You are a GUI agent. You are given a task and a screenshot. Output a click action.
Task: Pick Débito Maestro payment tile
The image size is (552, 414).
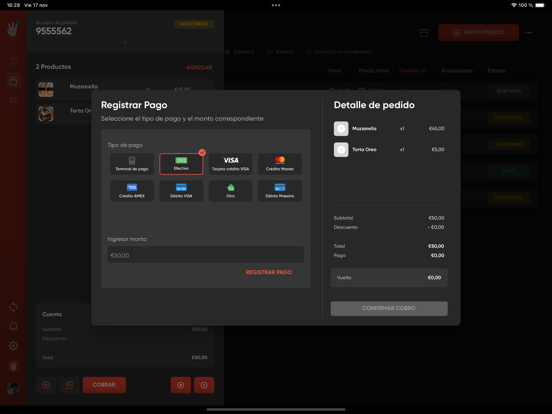pos(280,191)
